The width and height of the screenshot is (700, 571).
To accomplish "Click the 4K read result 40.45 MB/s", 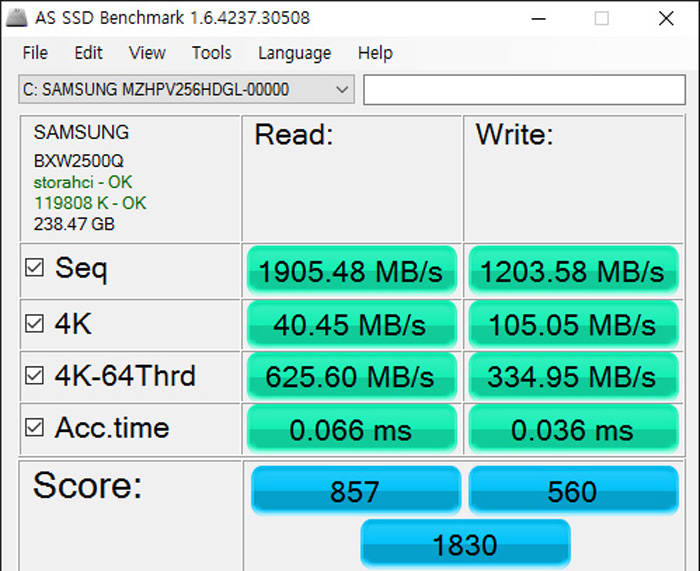I will [x=352, y=325].
